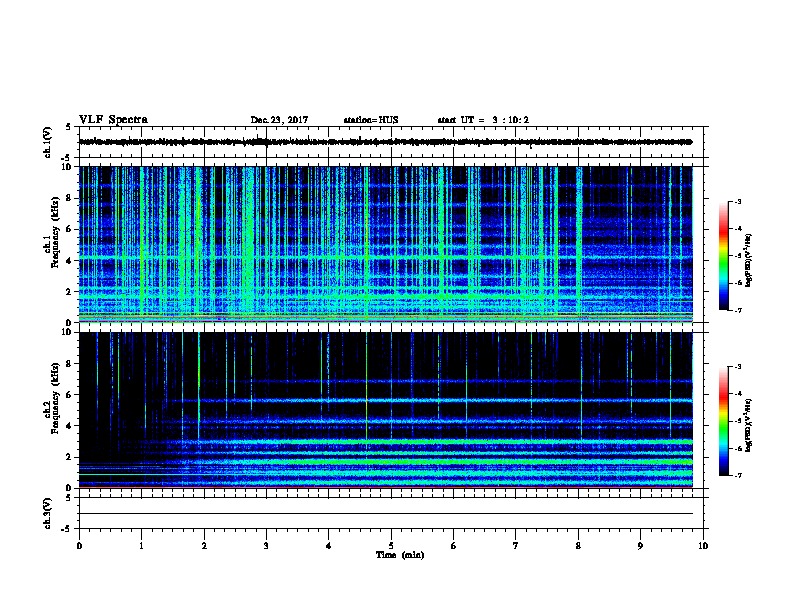The image size is (792, 612).
Task: Click the "Time (min)" x-axis label
Action: click(x=400, y=555)
